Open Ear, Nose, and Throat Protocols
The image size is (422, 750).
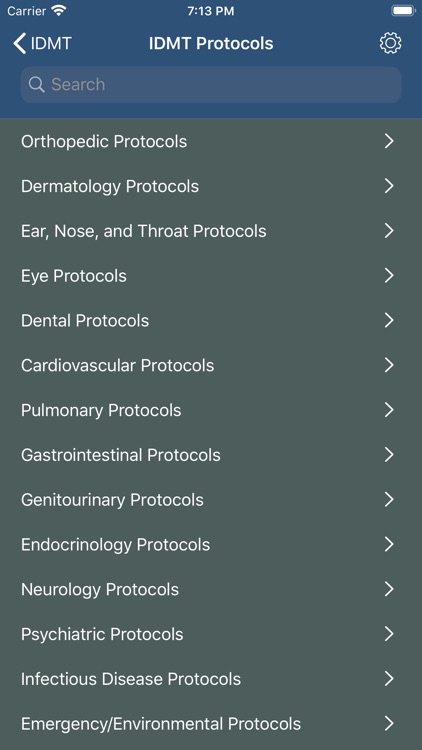tap(211, 231)
